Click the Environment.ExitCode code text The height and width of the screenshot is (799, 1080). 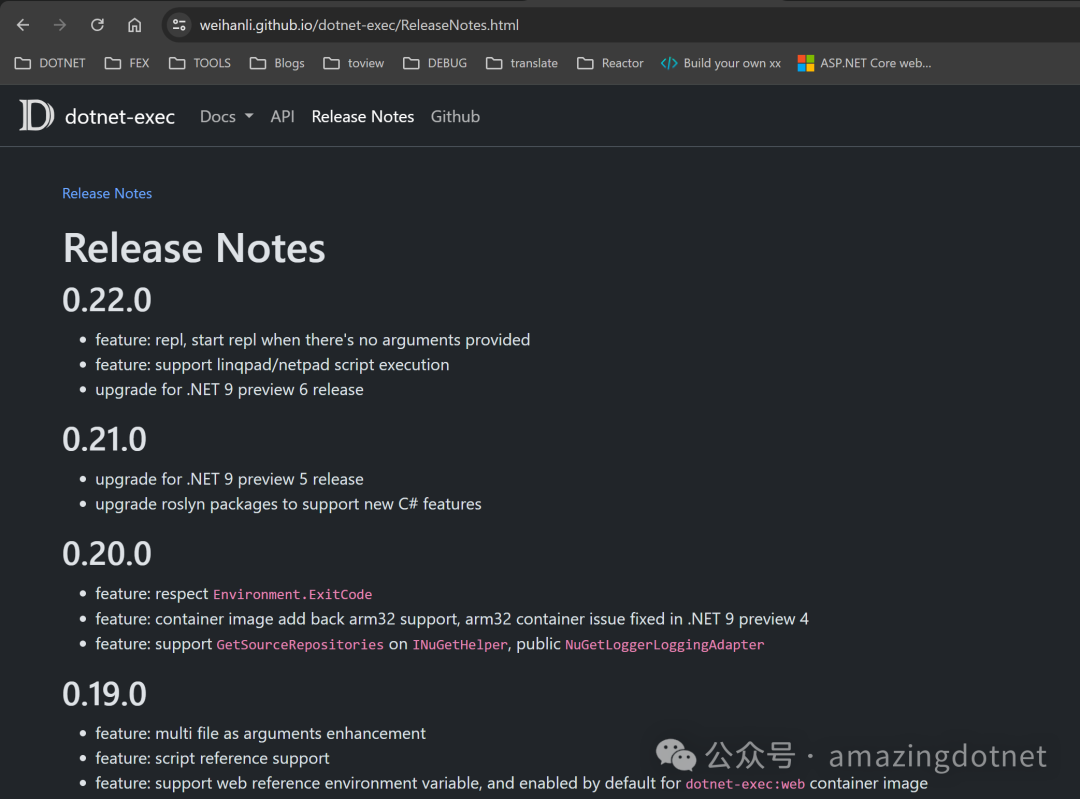coord(293,594)
